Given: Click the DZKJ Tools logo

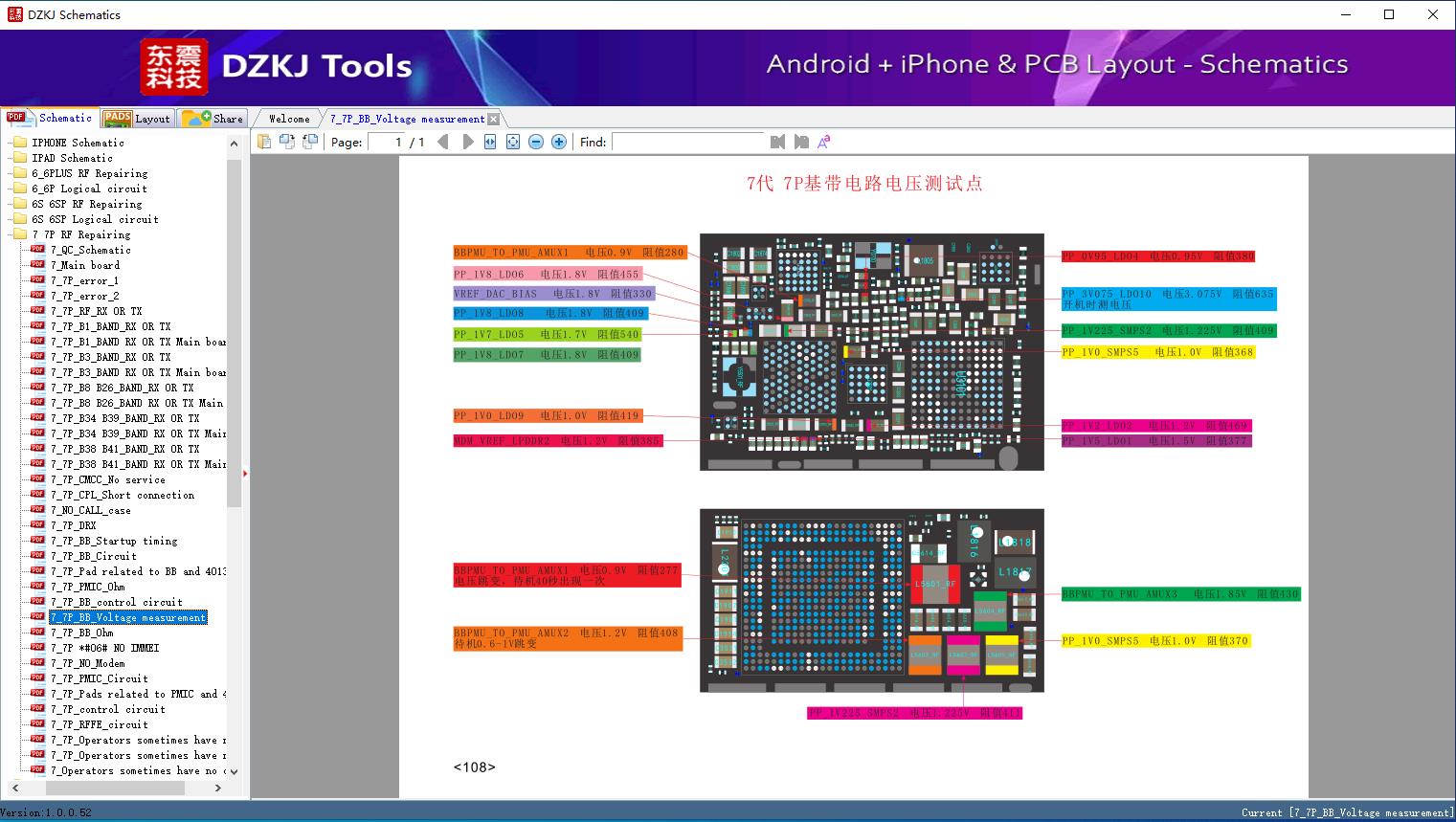Looking at the screenshot, I should (278, 66).
